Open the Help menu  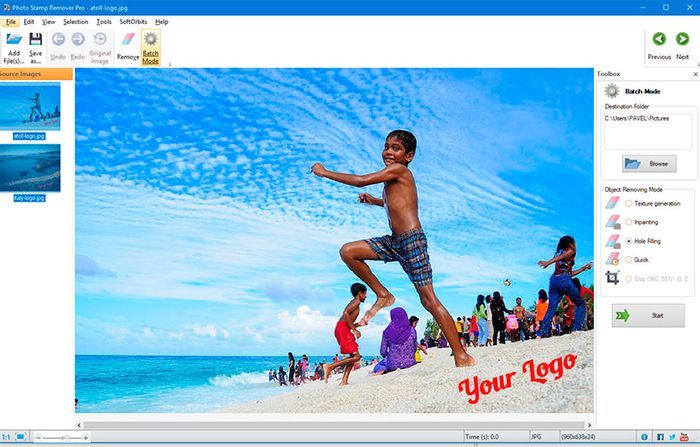click(x=162, y=22)
